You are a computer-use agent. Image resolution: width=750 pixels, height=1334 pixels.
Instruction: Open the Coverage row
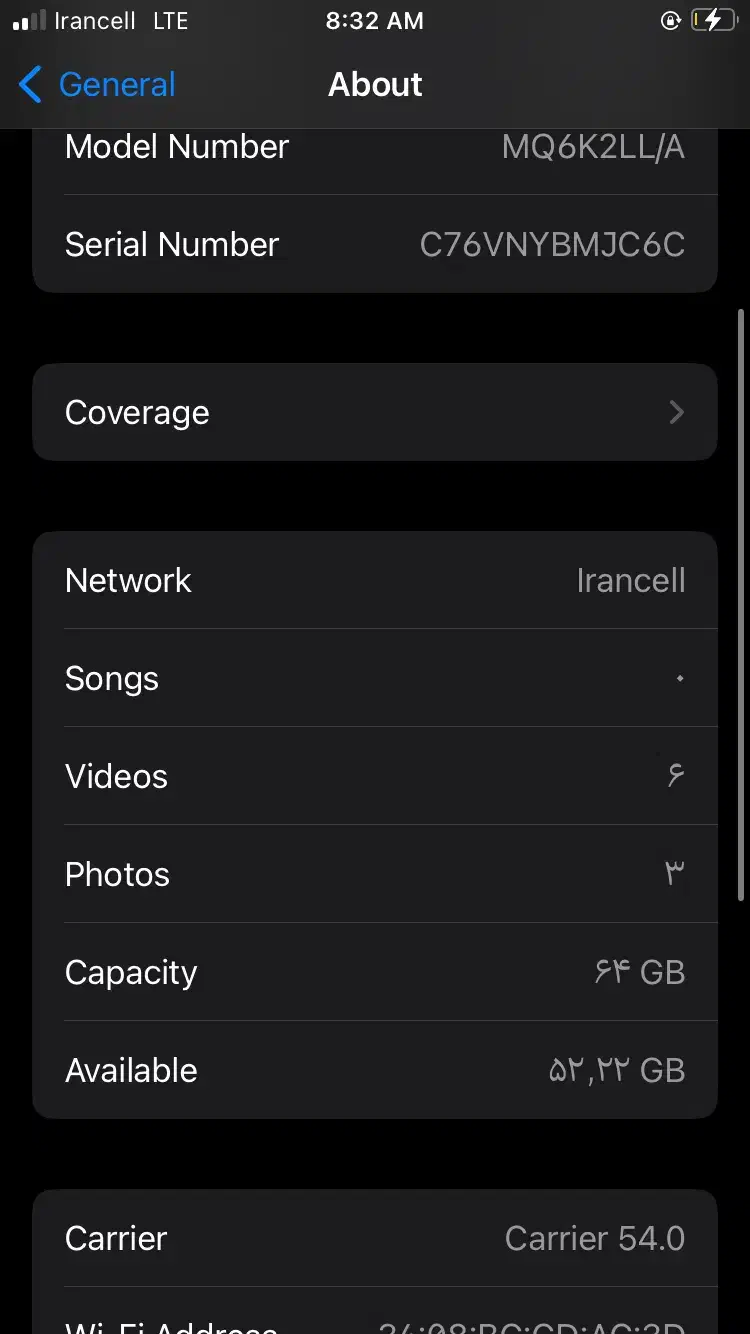click(x=374, y=412)
